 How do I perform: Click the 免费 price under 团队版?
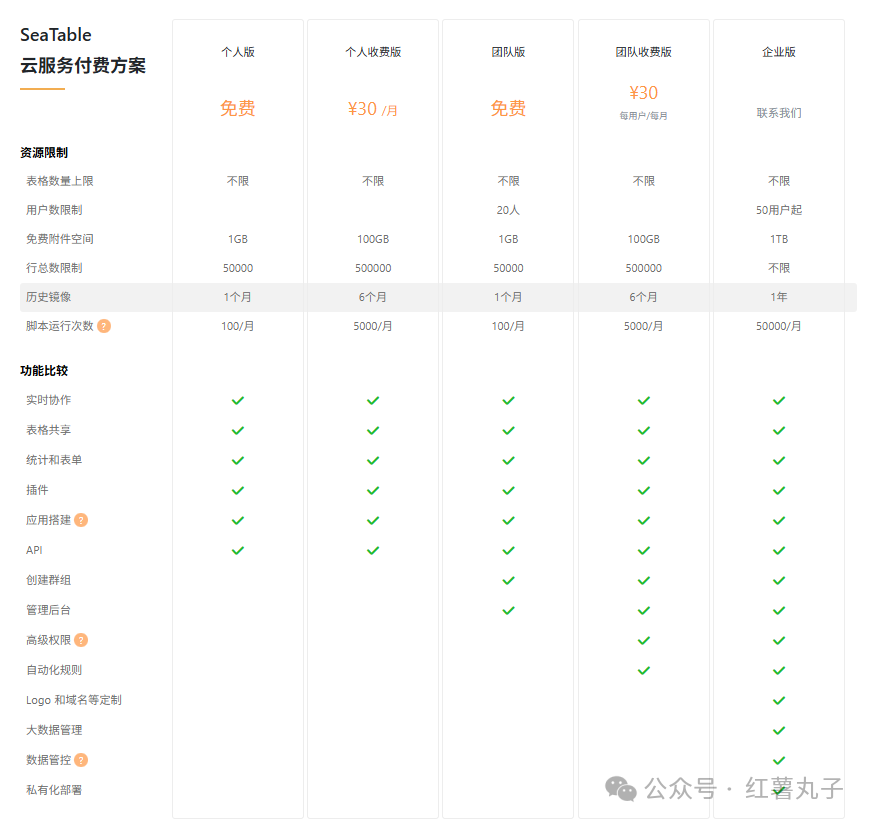click(x=508, y=108)
